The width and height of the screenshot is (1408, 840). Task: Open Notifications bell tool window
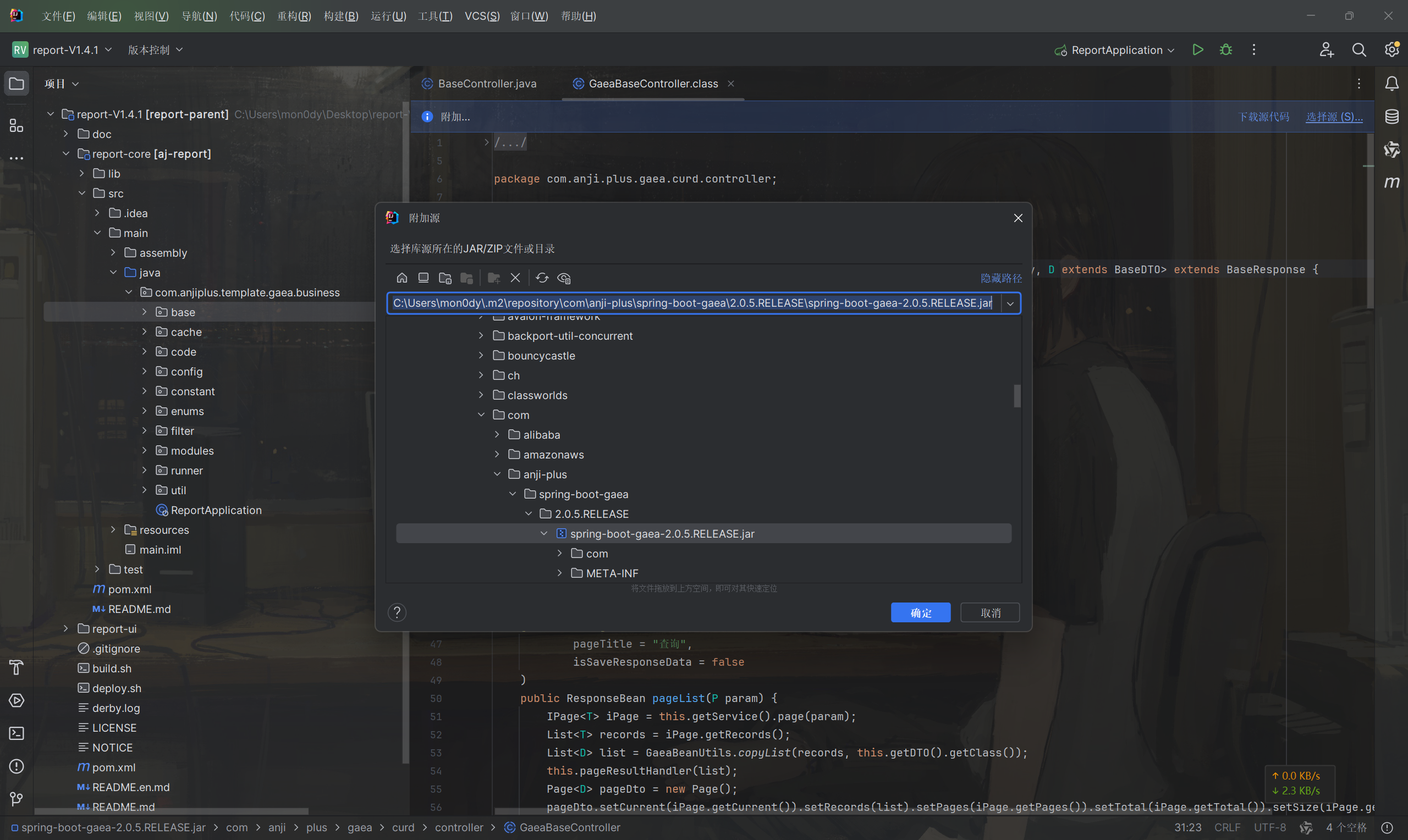1391,84
